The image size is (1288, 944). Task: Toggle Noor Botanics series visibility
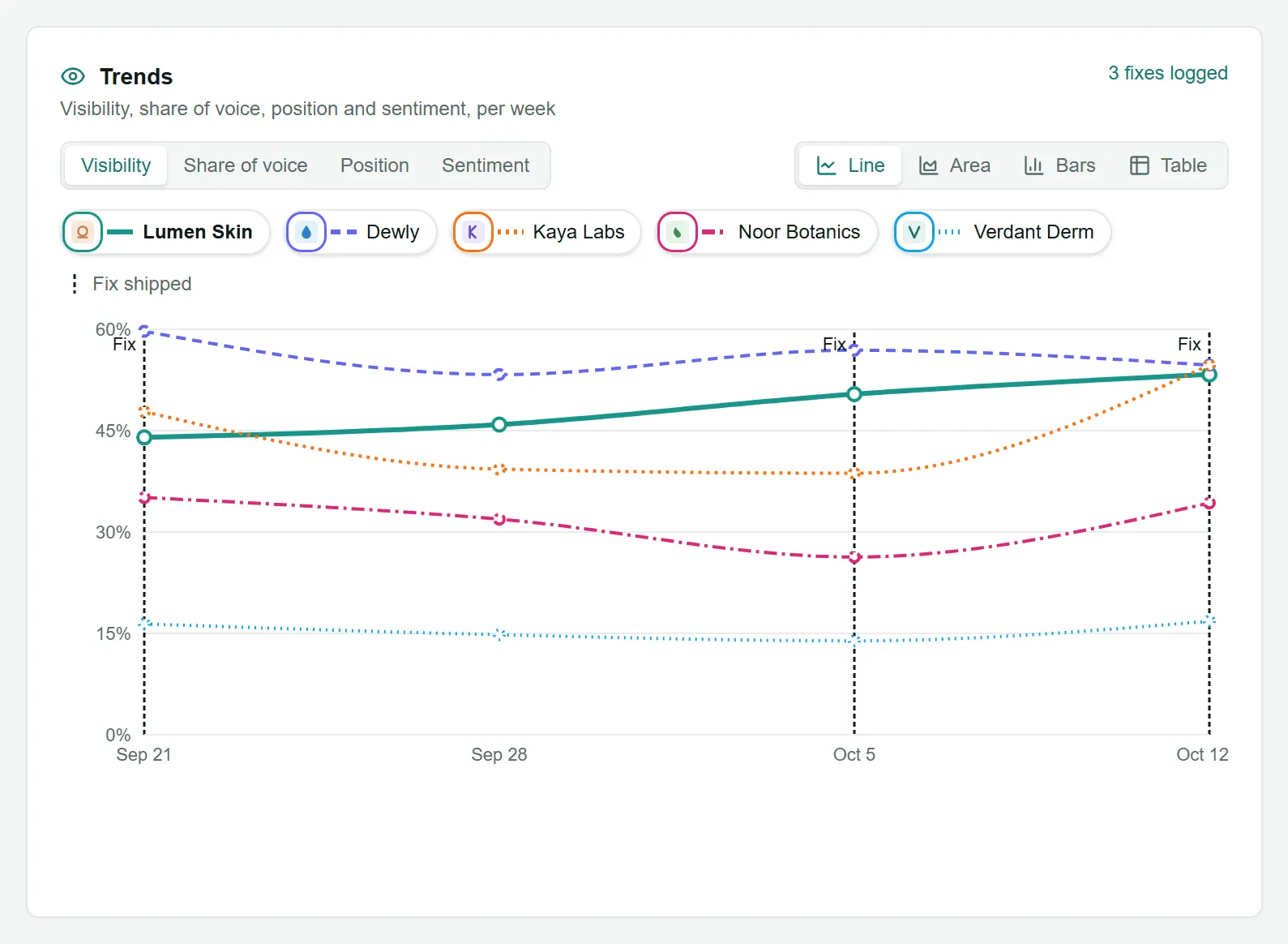tap(767, 232)
